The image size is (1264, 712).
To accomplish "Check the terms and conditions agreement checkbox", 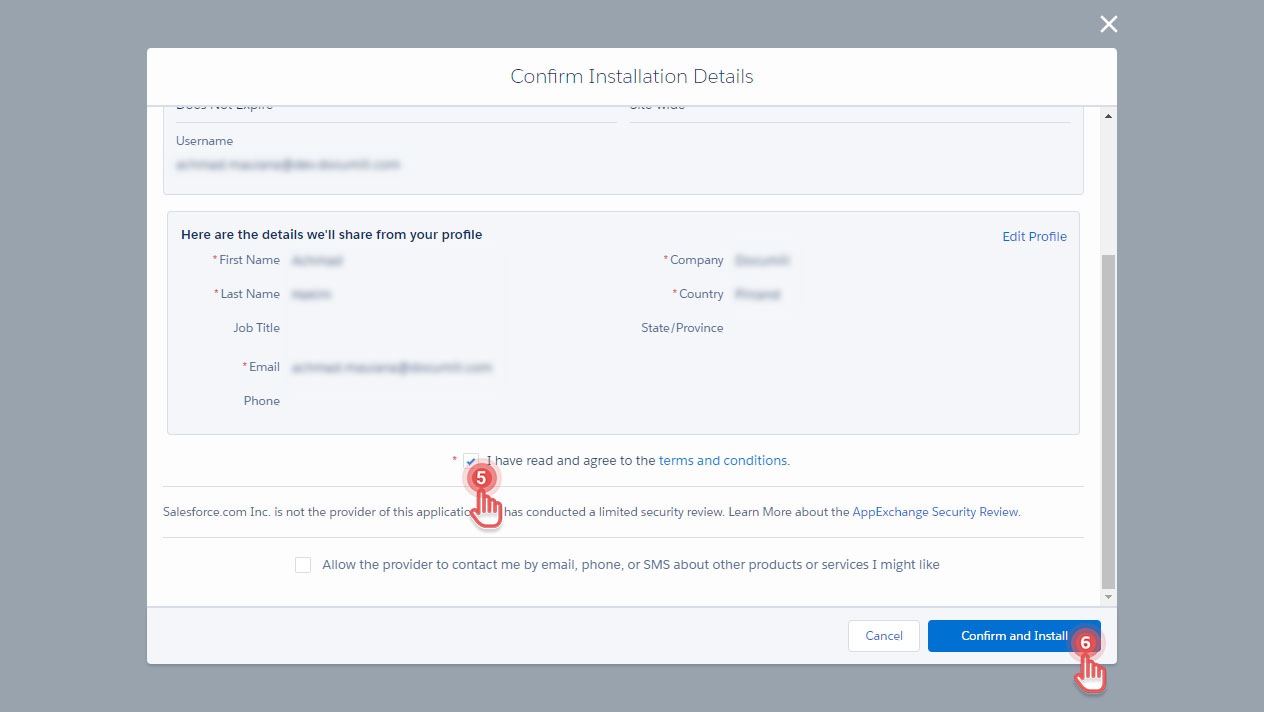I will point(471,461).
